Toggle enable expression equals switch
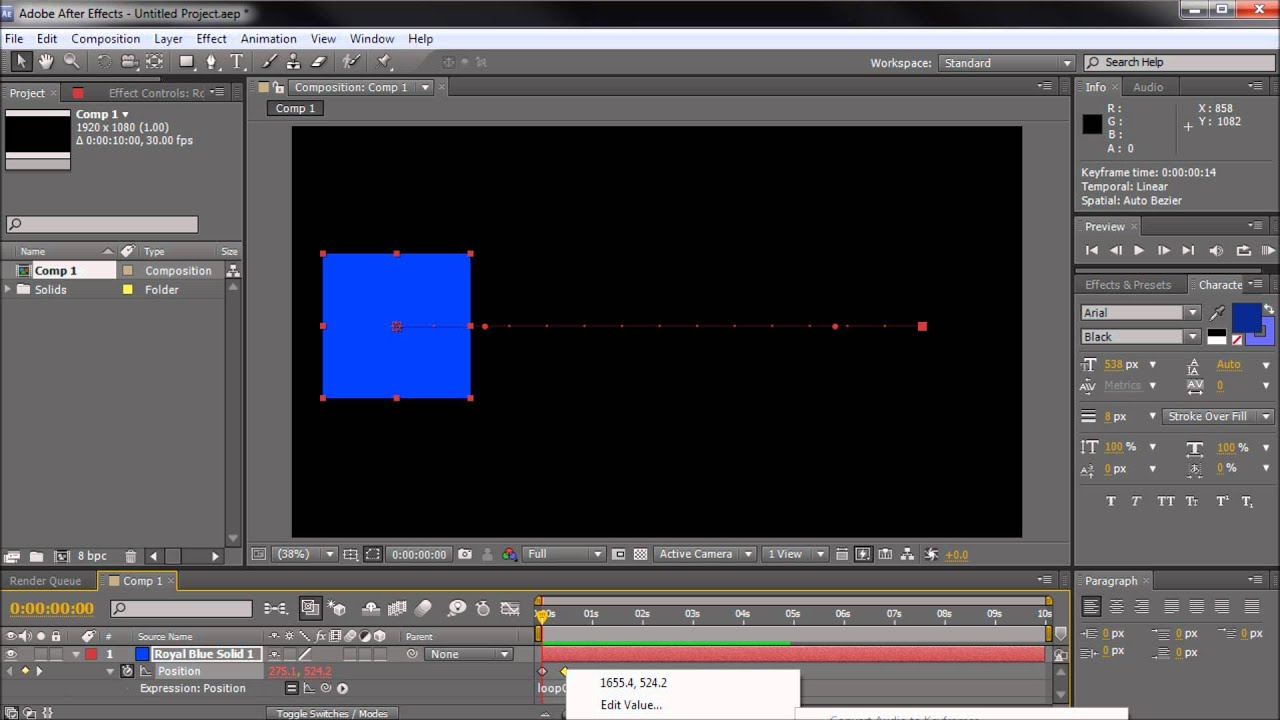1280x720 pixels. coord(291,688)
